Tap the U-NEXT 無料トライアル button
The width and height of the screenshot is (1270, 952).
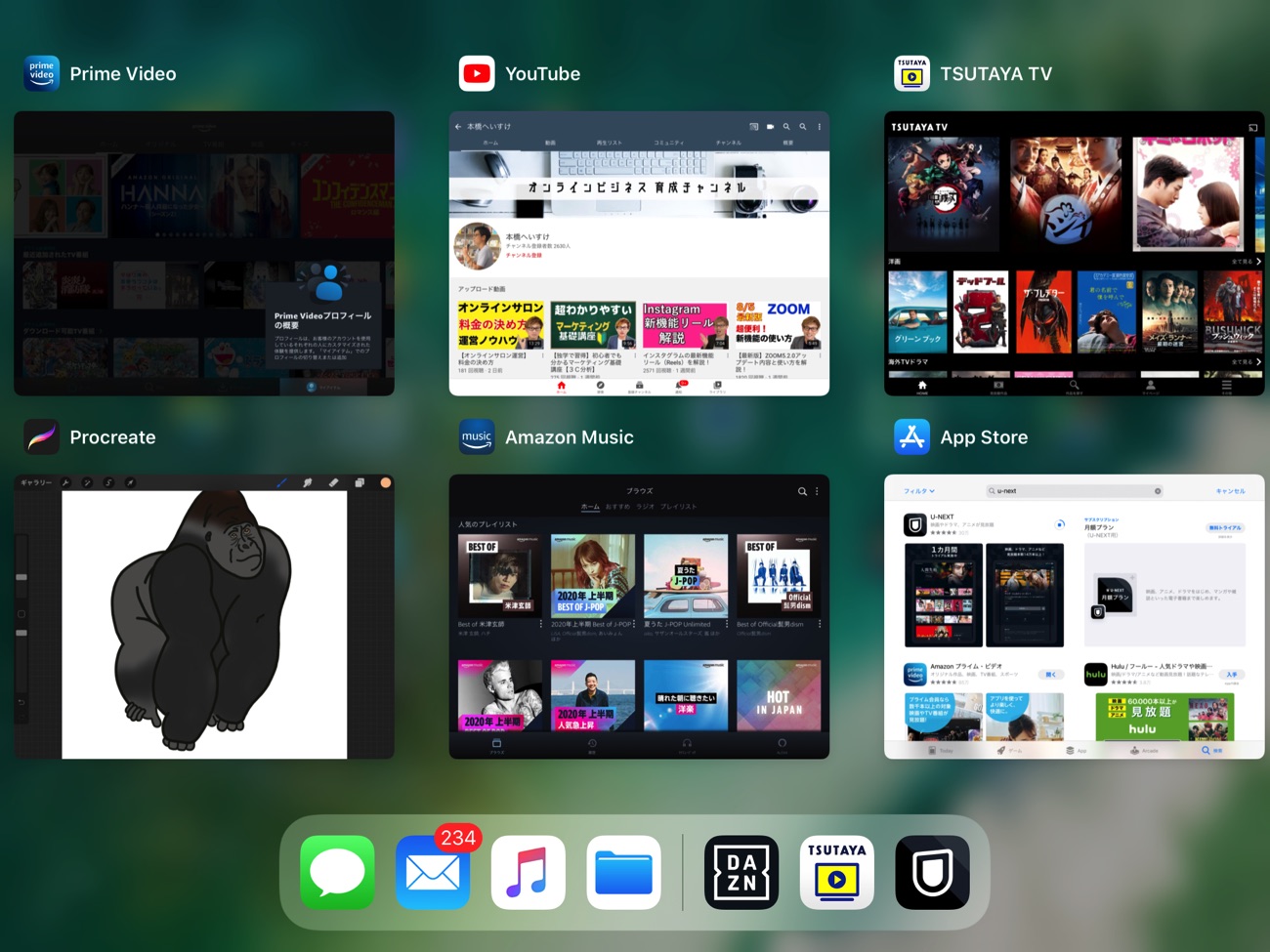1224,527
